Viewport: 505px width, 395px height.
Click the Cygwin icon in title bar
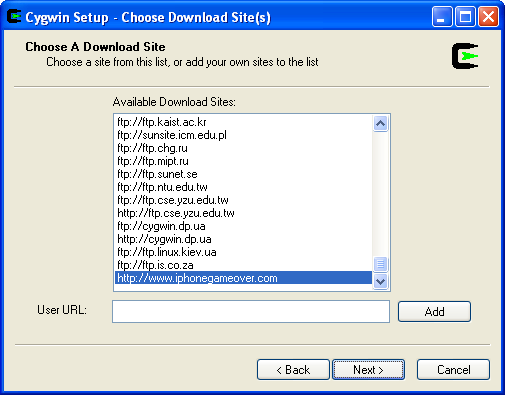14,17
